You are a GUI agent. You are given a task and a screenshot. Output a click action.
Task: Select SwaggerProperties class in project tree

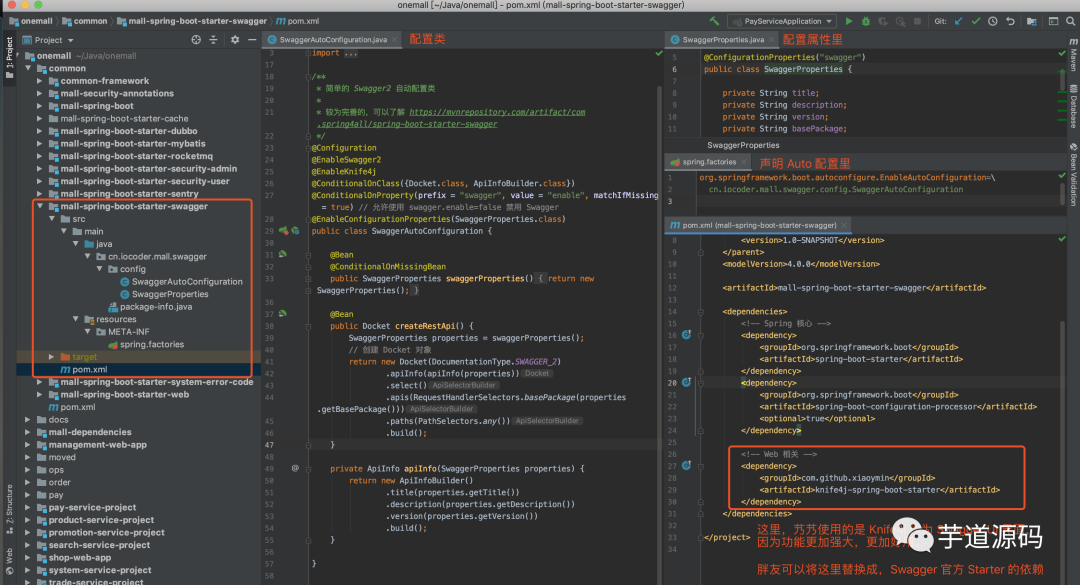pos(164,294)
